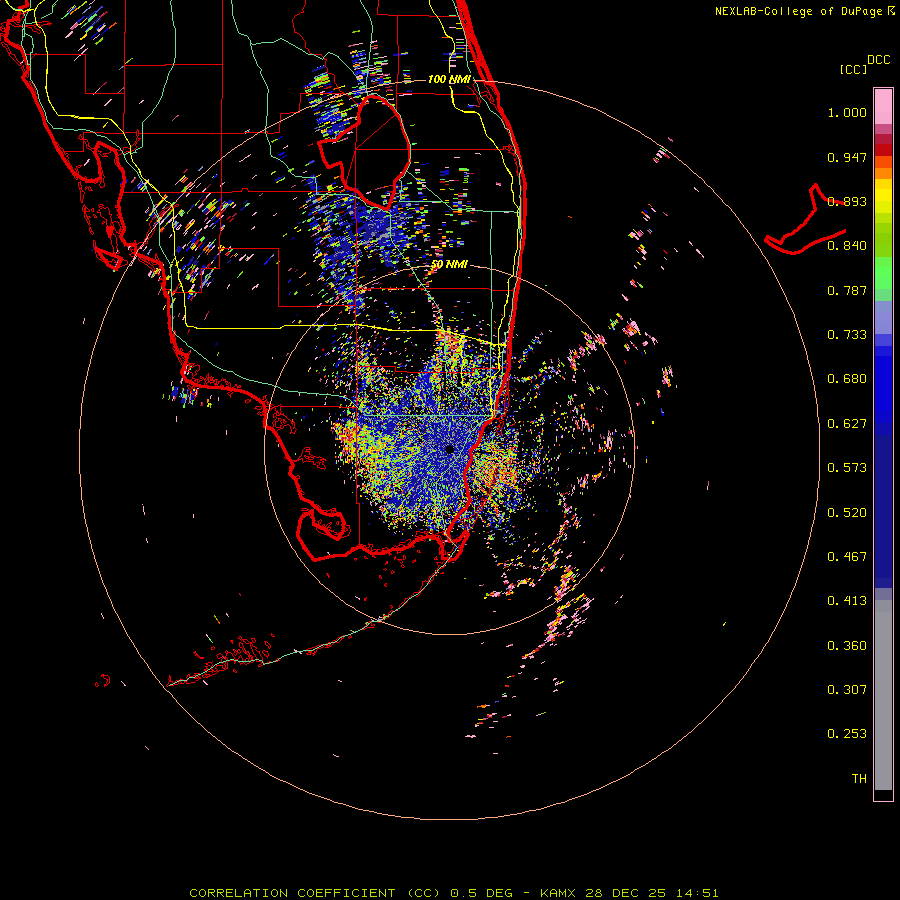Screen dimensions: 900x900
Task: Click the TH threshold label
Action: (x=859, y=779)
